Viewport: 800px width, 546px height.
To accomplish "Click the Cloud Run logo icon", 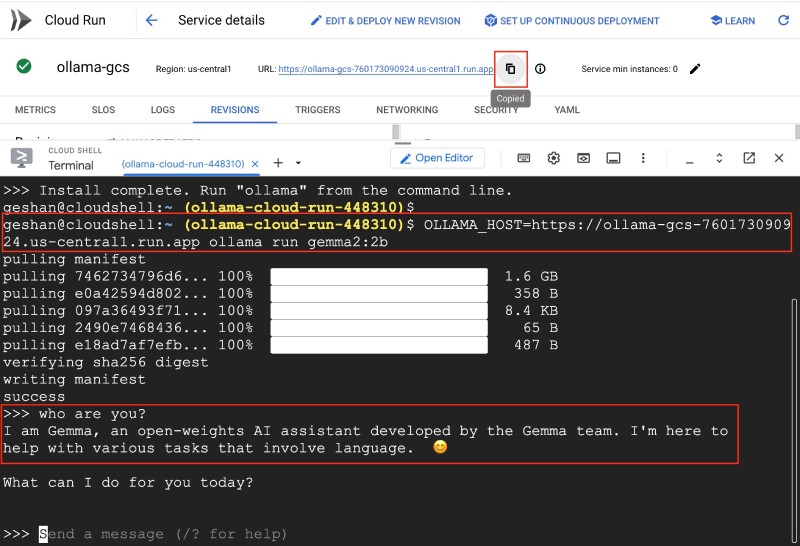I will 21,20.
